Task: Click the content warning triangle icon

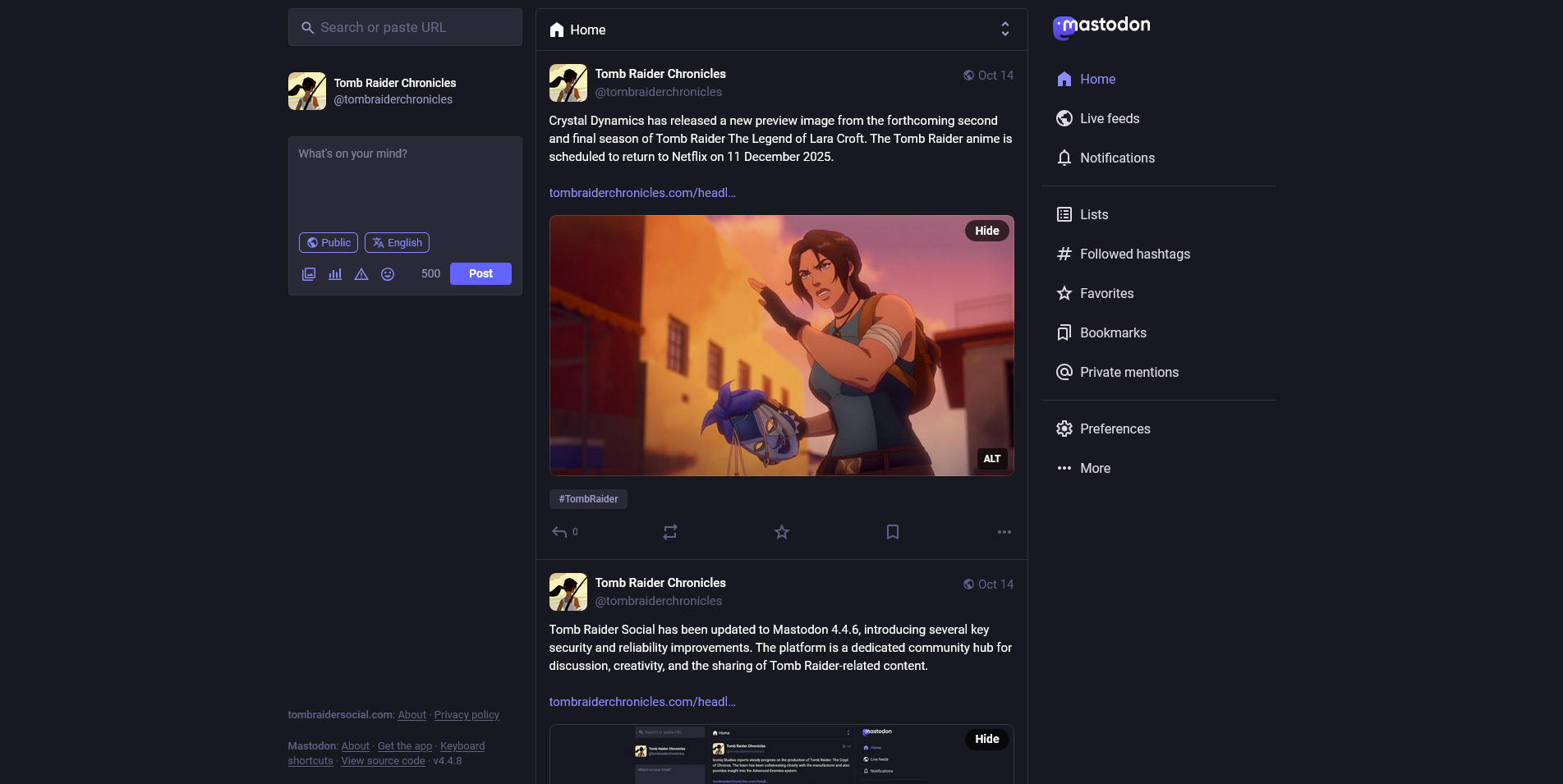Action: pyautogui.click(x=361, y=274)
